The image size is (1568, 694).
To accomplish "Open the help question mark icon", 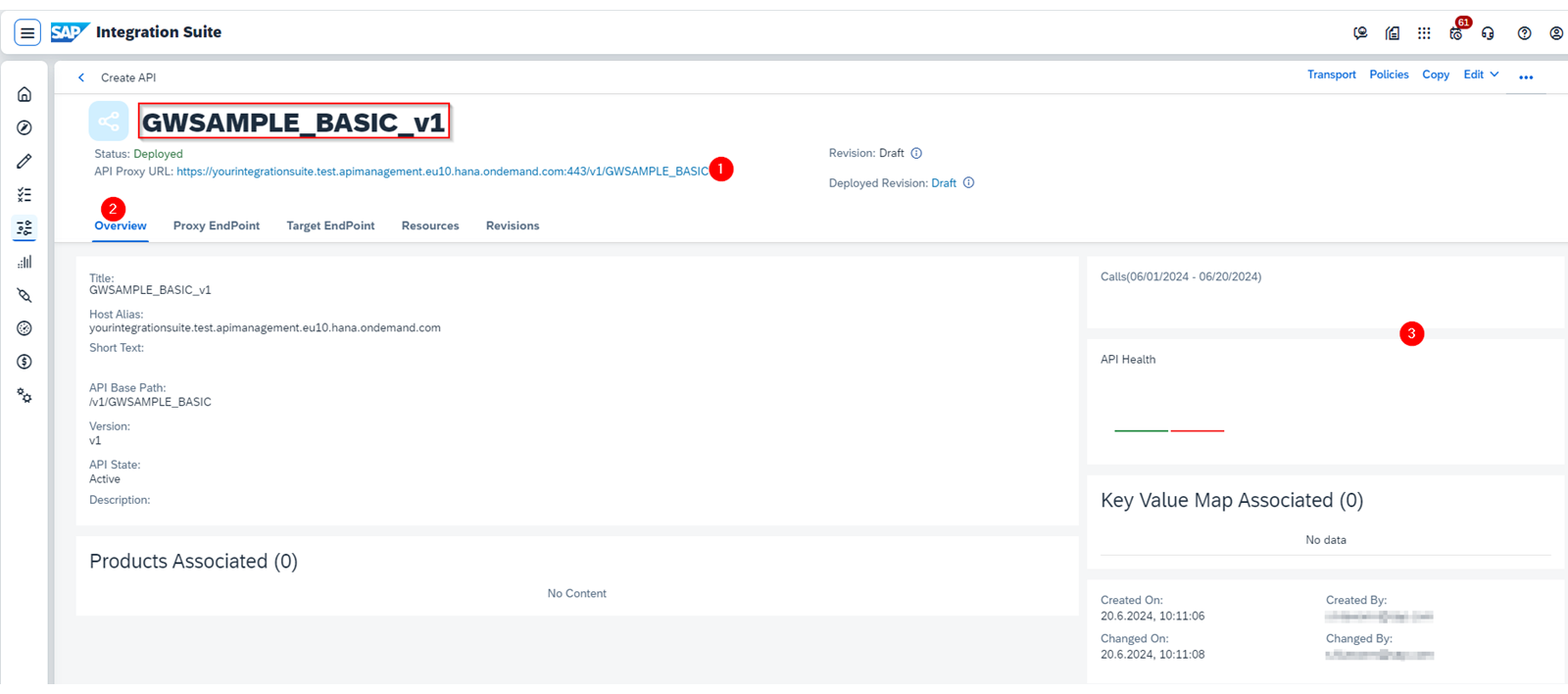I will coord(1524,33).
